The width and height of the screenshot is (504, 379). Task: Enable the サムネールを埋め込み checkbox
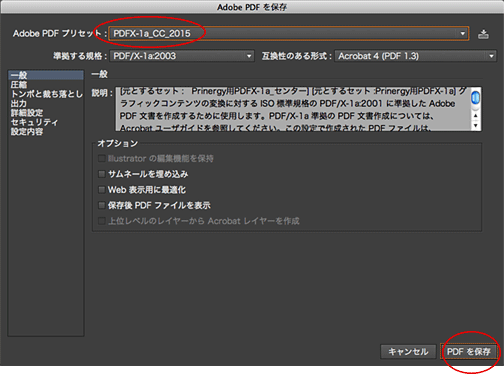102,174
